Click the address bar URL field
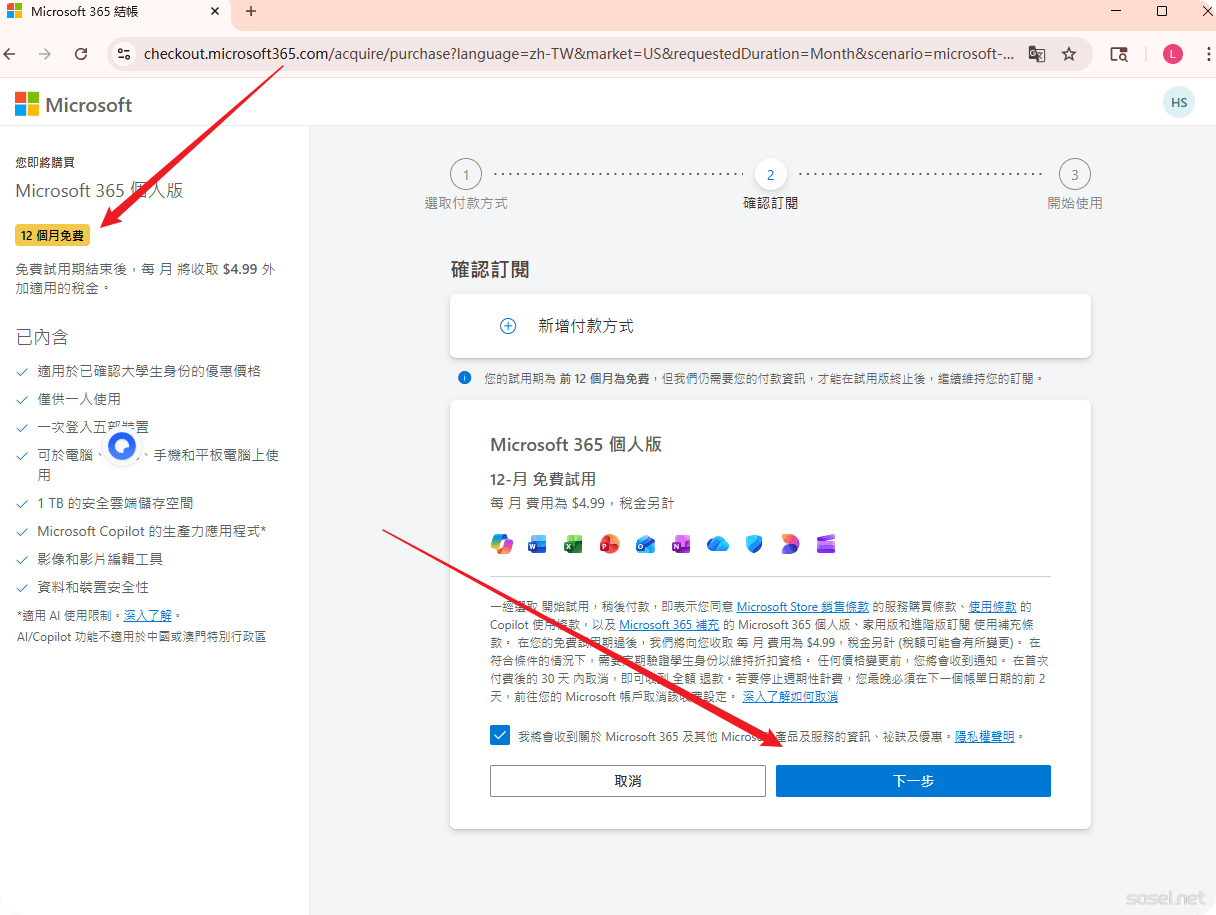Viewport: 1216px width, 915px height. [578, 54]
